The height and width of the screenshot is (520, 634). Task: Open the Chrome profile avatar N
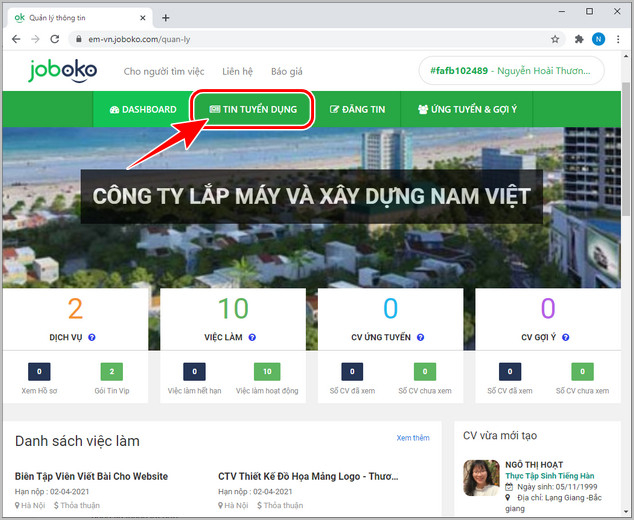pyautogui.click(x=598, y=39)
